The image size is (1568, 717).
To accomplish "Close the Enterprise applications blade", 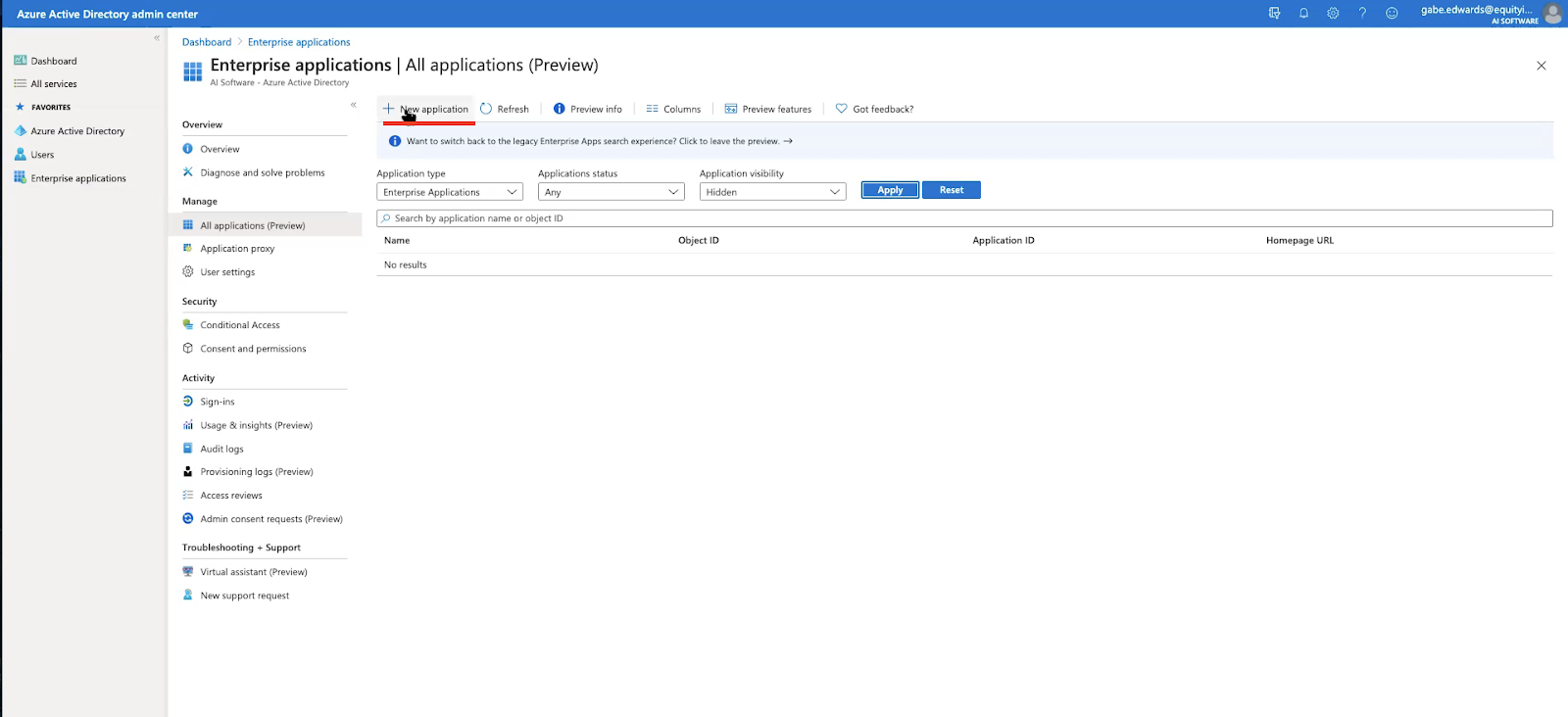I will (x=1542, y=66).
